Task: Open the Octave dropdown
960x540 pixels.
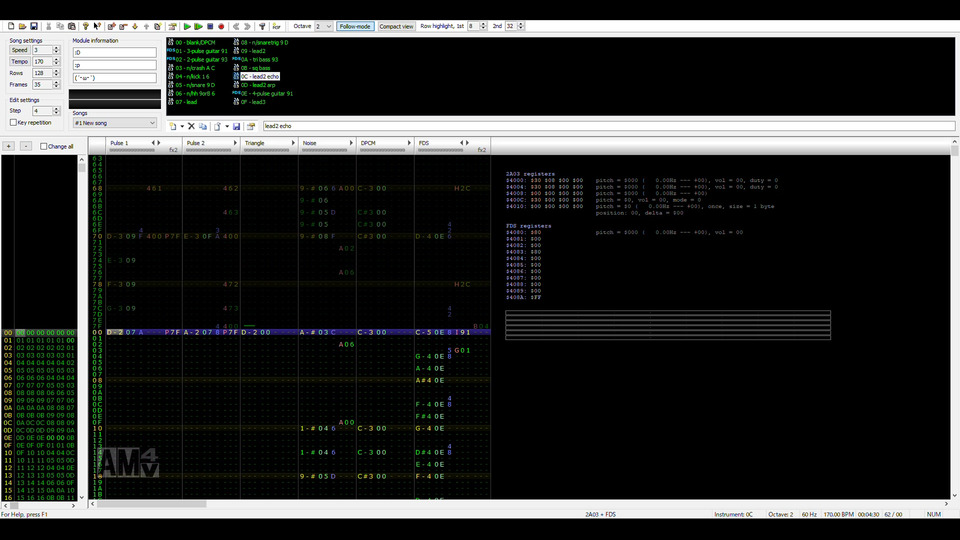Action: [x=323, y=26]
